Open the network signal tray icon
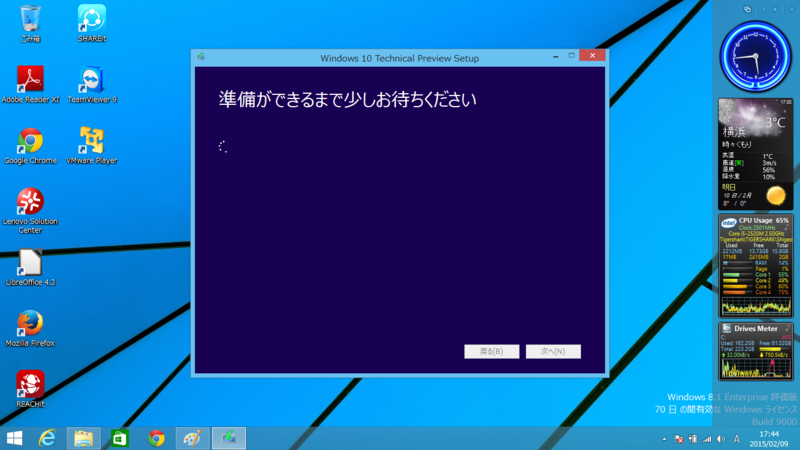800x450 pixels. click(x=707, y=439)
